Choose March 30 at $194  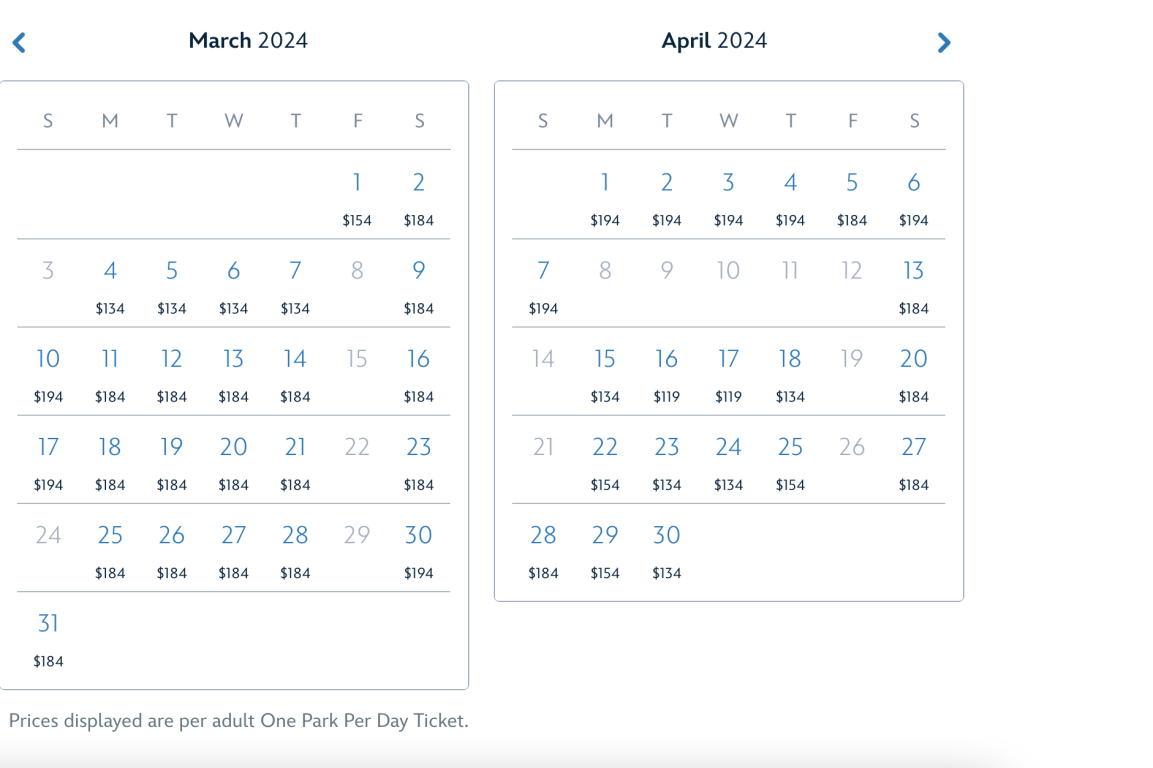[419, 535]
